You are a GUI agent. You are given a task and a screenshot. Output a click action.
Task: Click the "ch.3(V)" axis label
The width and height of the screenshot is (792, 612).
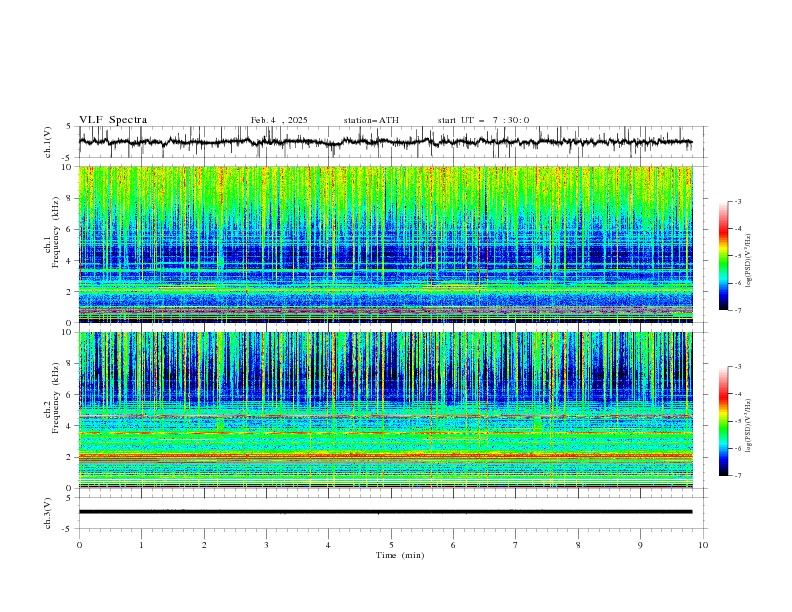[x=48, y=513]
